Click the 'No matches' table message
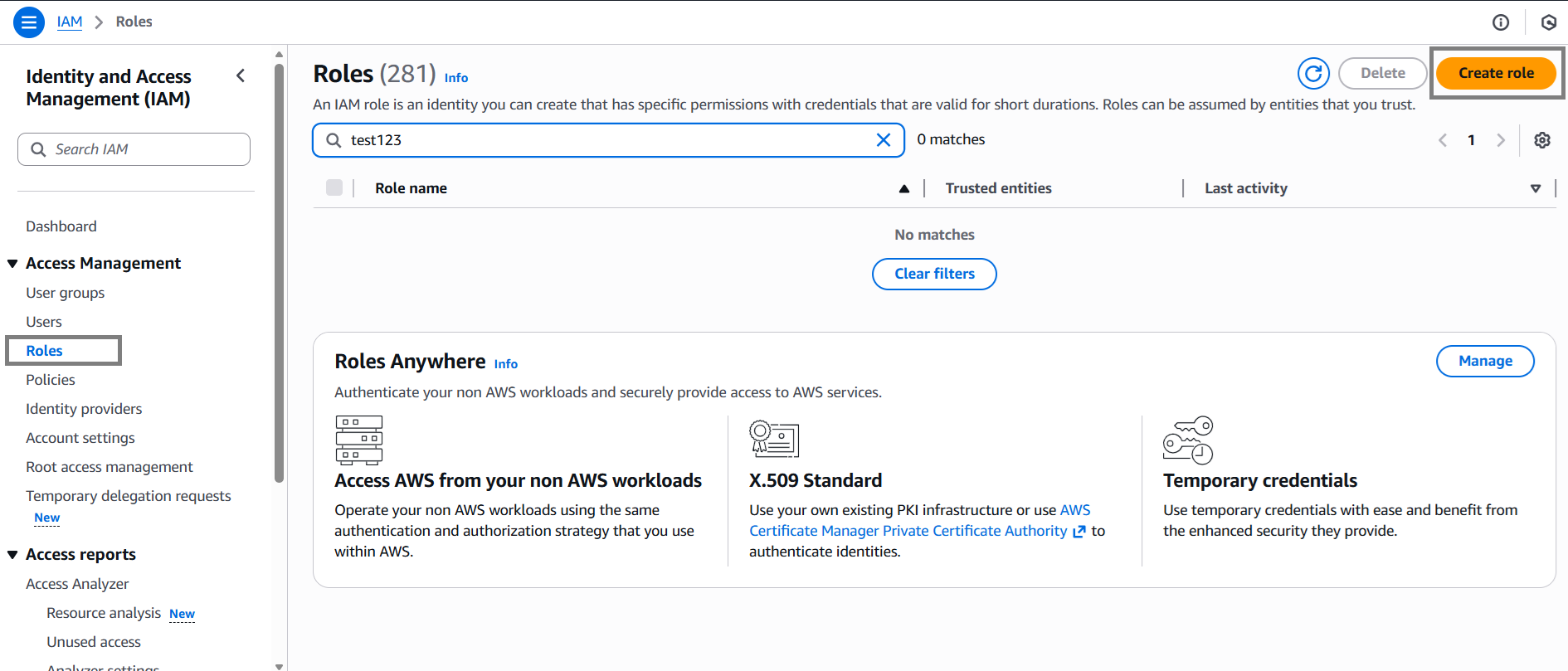 934,235
